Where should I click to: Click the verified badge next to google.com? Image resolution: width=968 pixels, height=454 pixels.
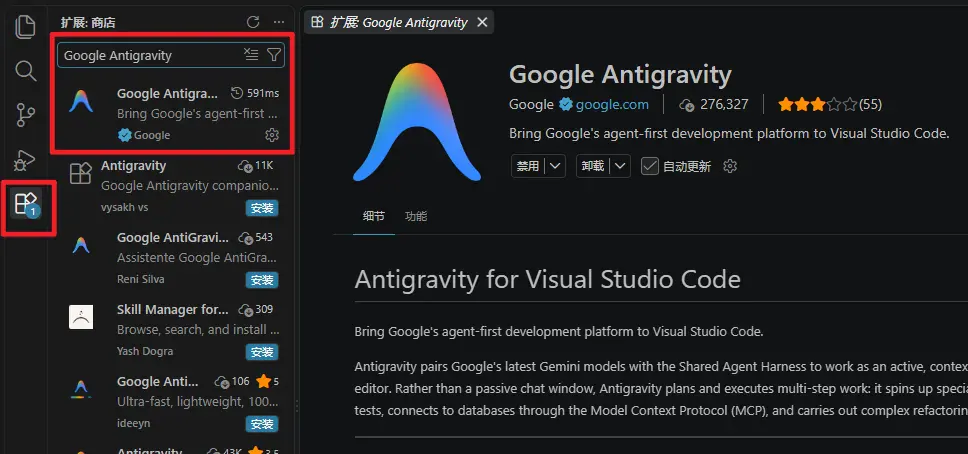pos(565,104)
